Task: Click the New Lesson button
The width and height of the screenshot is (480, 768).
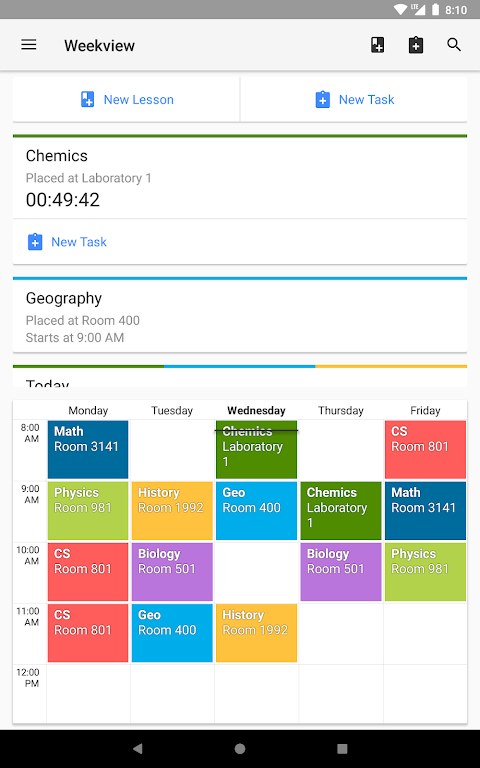Action: pos(126,99)
